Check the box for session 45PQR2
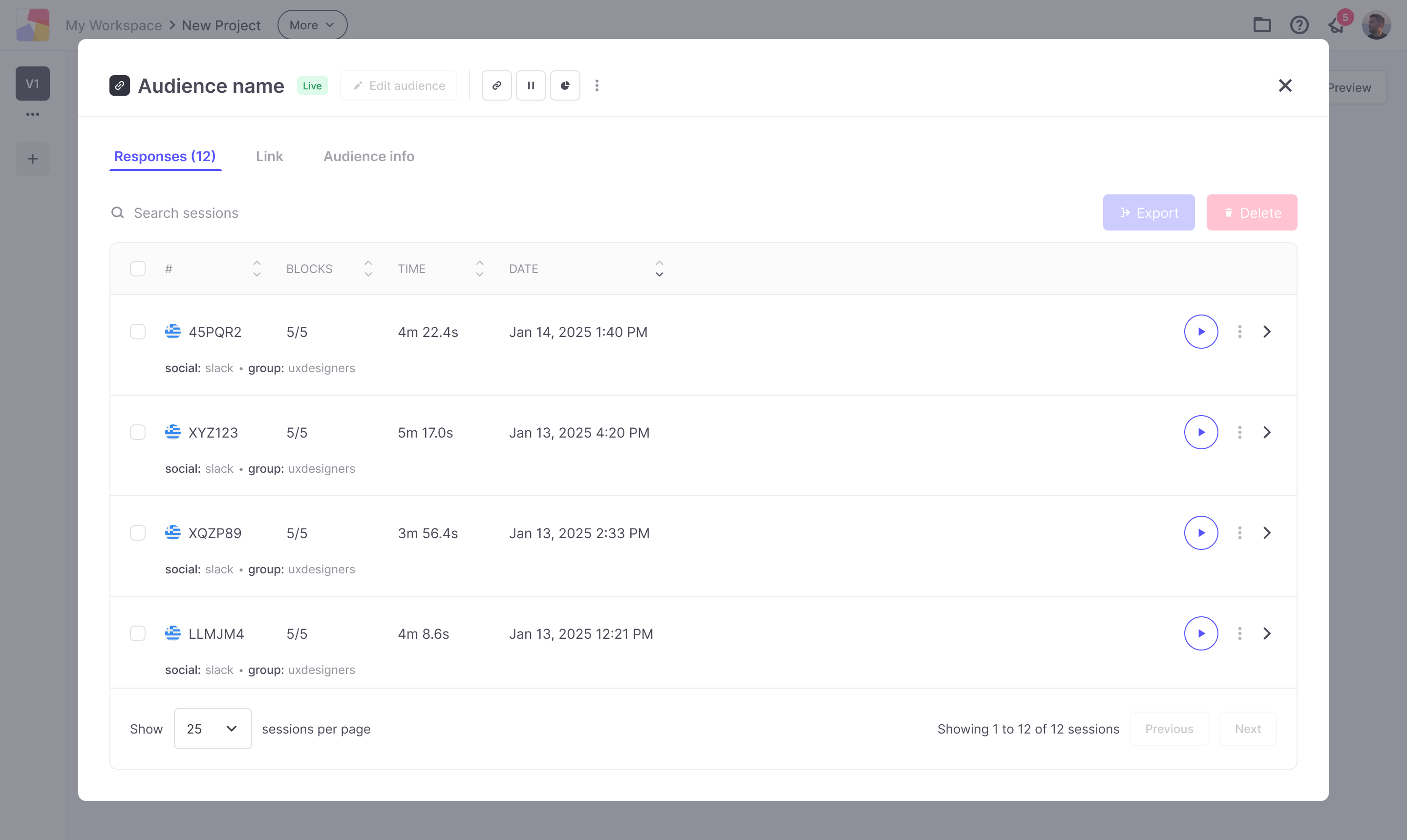The height and width of the screenshot is (840, 1407). pos(138,332)
